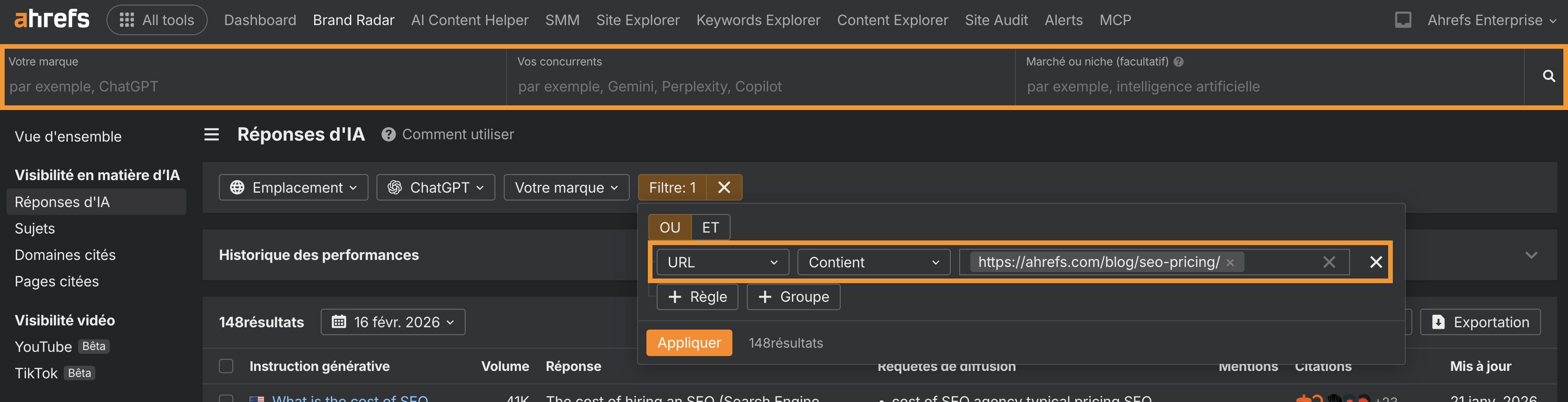Click the search magnifier icon
1568x402 pixels.
coord(1548,76)
